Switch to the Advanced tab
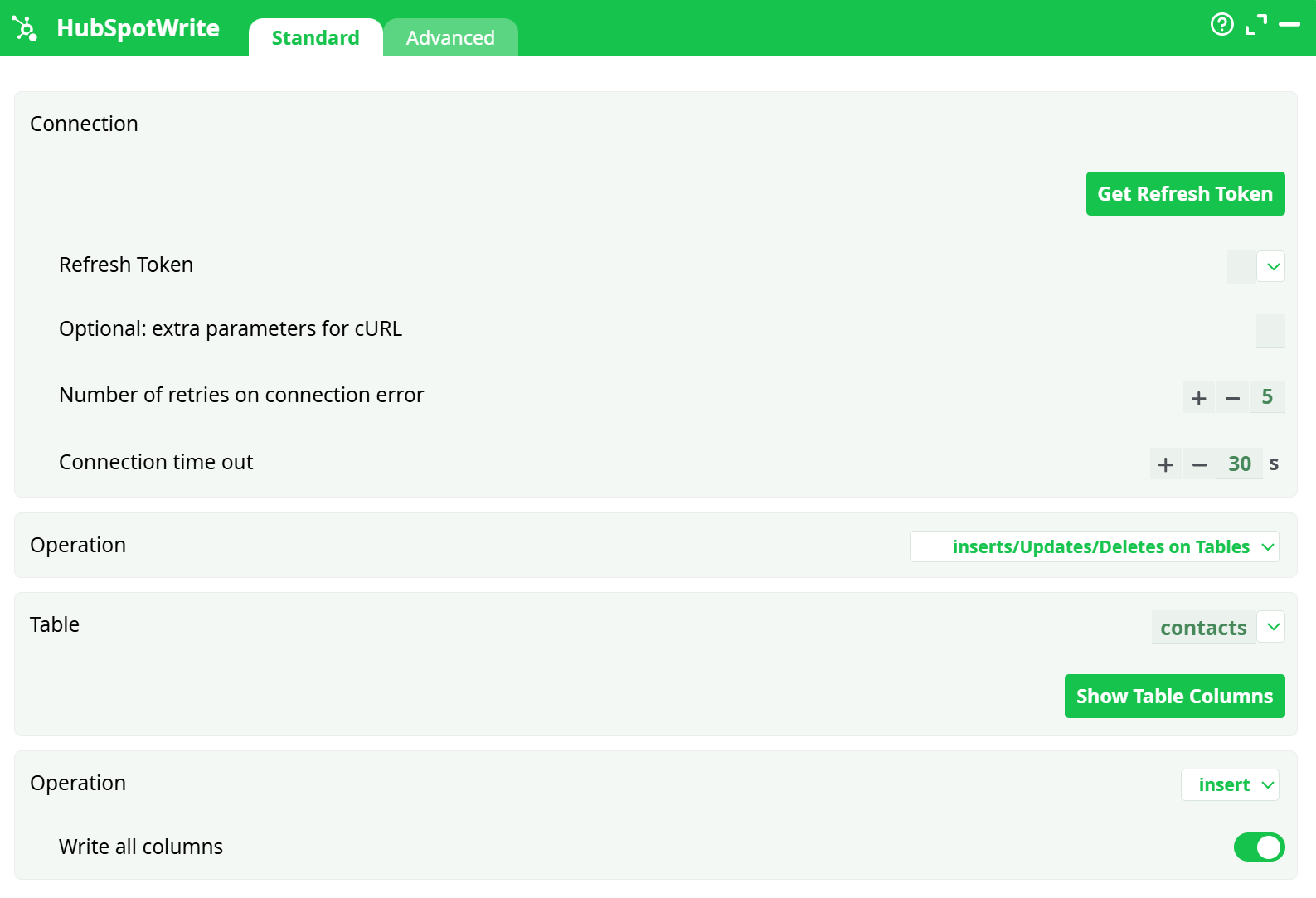Image resolution: width=1316 pixels, height=898 pixels. [450, 37]
